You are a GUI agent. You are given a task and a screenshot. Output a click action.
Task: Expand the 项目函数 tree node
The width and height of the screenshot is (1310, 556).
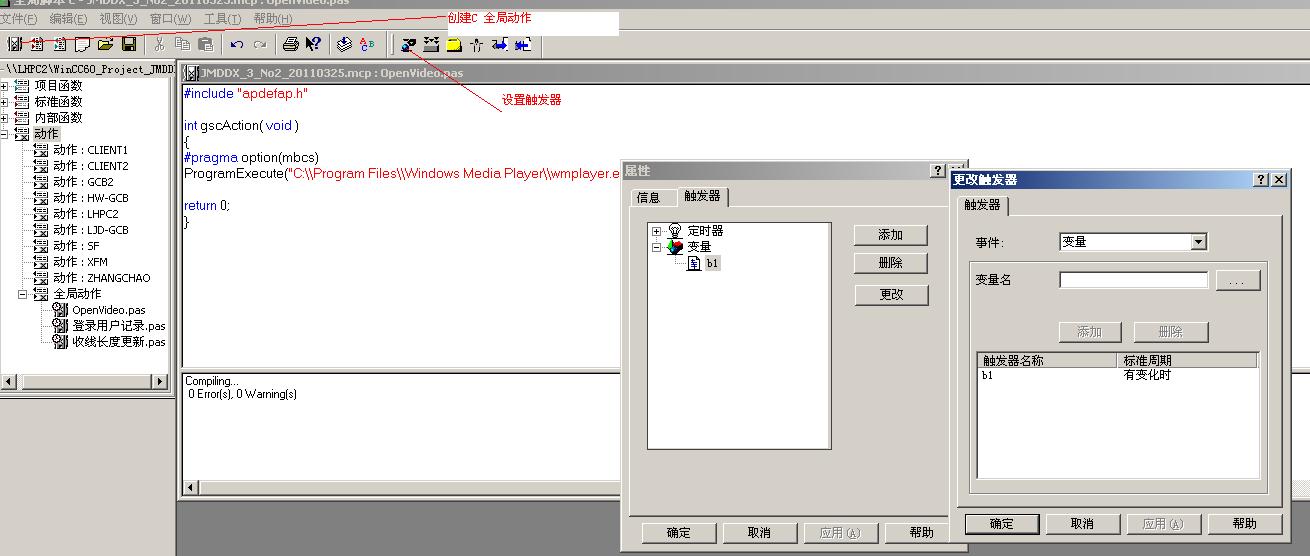[x=5, y=86]
